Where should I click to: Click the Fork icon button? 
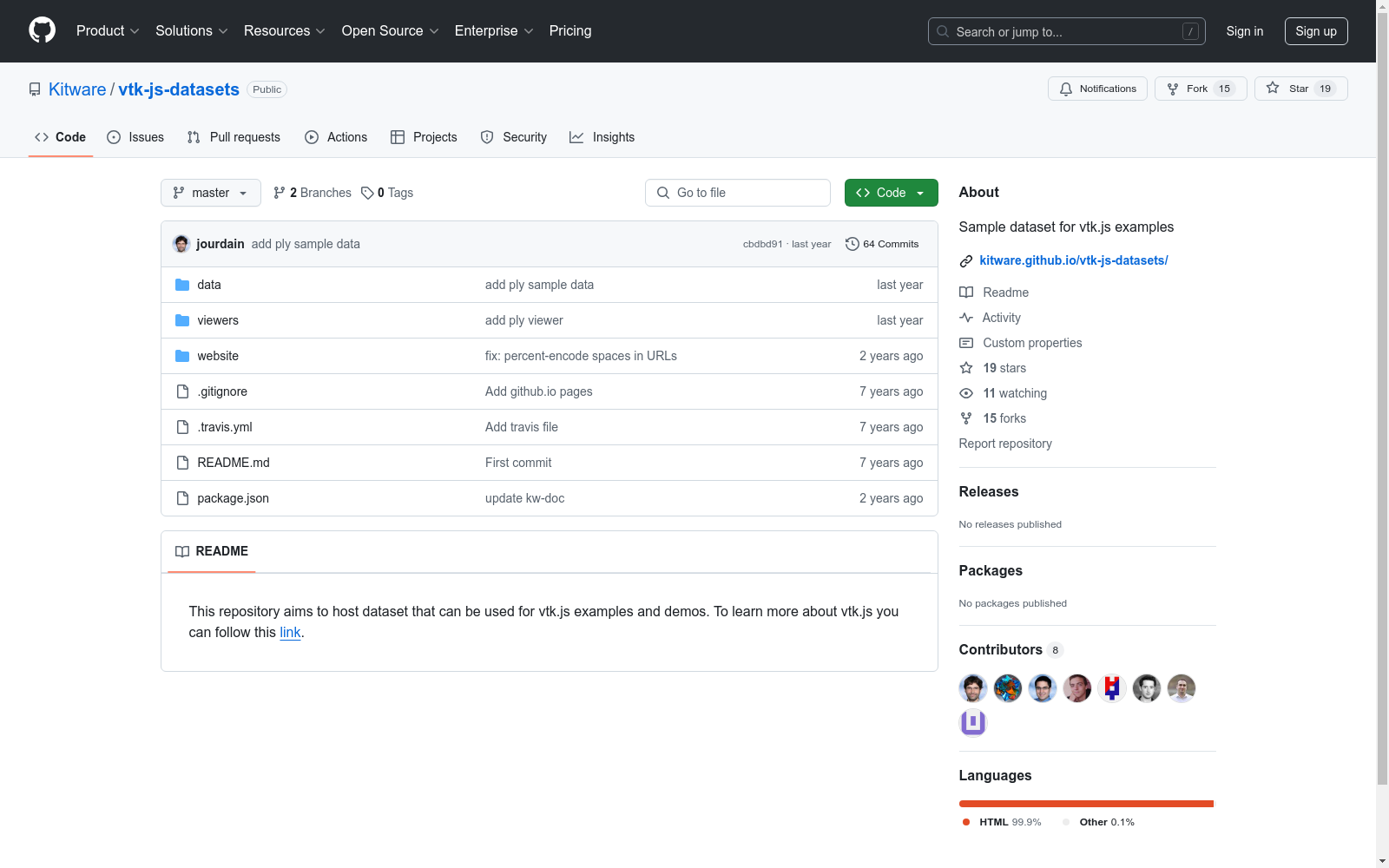click(x=1173, y=89)
